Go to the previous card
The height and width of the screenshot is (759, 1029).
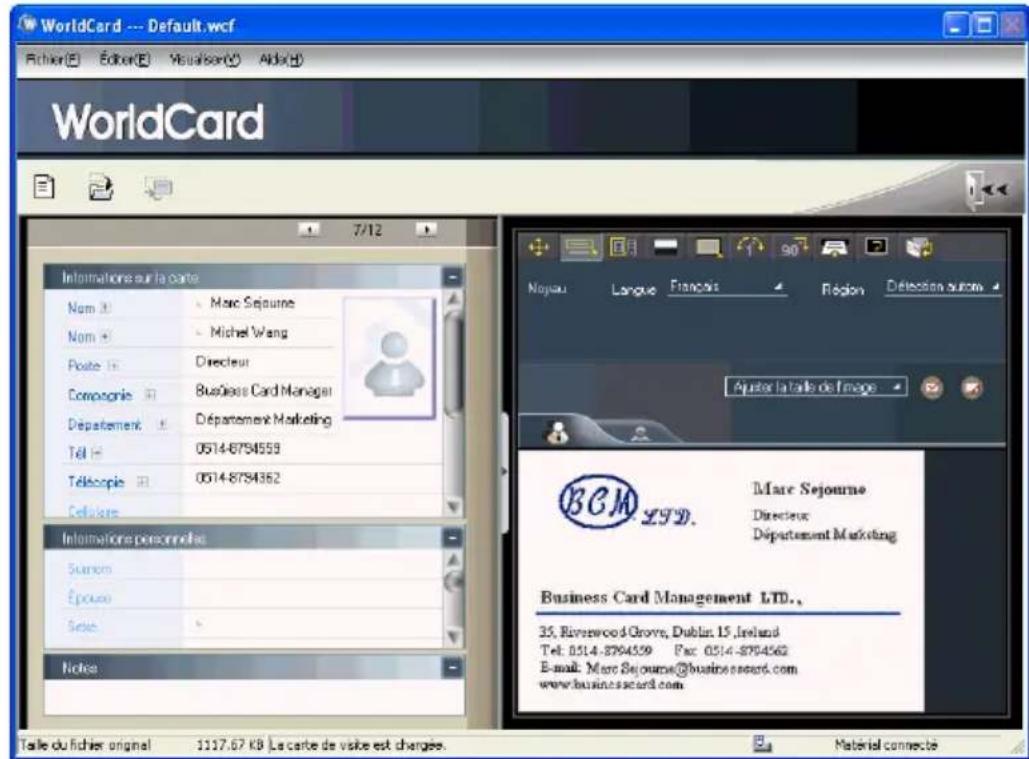point(308,230)
